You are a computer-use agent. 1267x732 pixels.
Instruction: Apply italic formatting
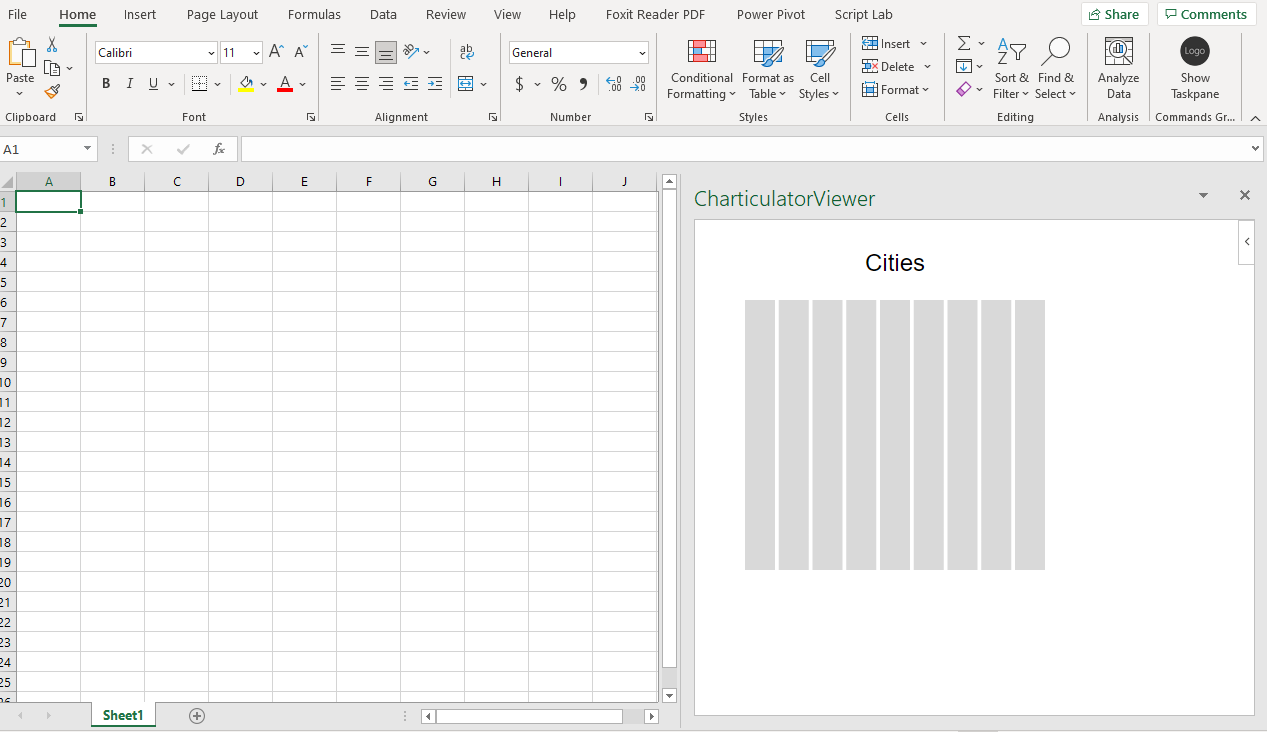tap(129, 83)
